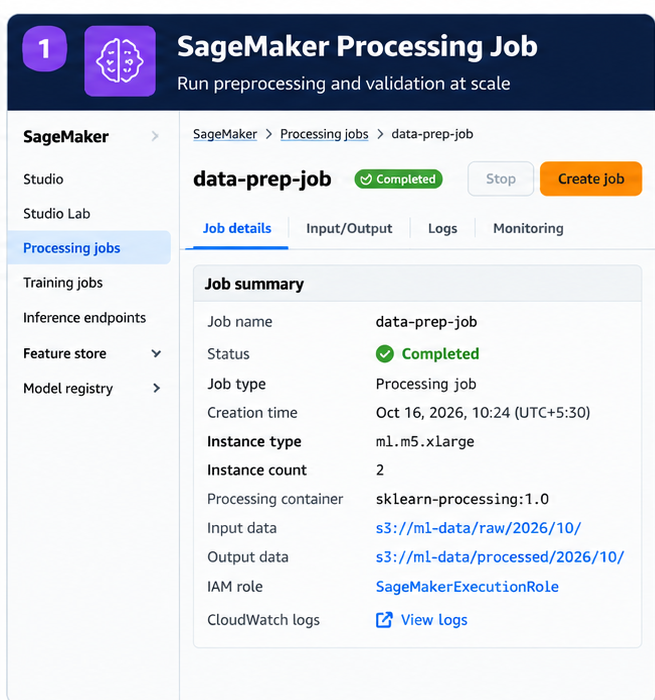Open the Logs tab
This screenshot has height=700, width=655.
point(442,228)
